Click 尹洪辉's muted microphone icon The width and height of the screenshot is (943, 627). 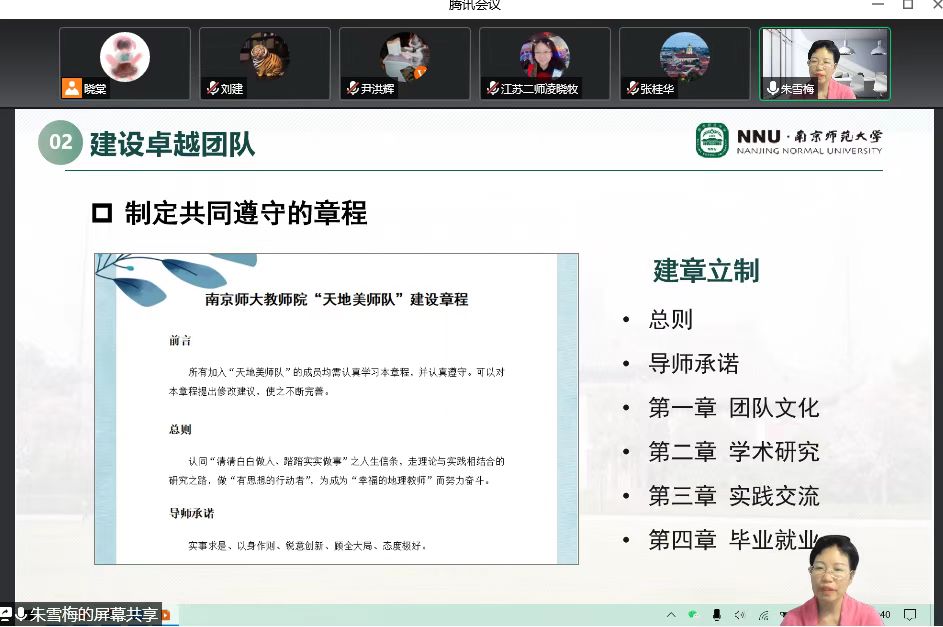click(x=352, y=89)
